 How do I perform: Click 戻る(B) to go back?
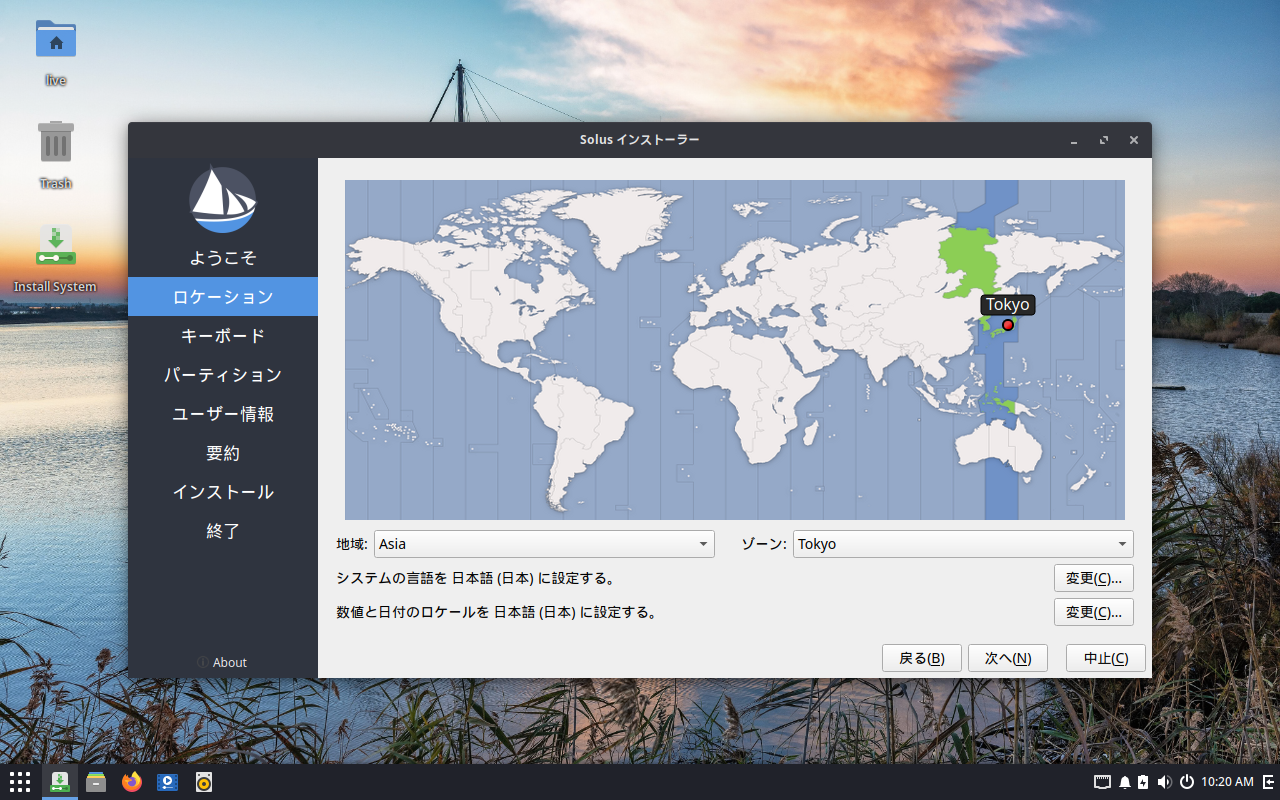(921, 658)
